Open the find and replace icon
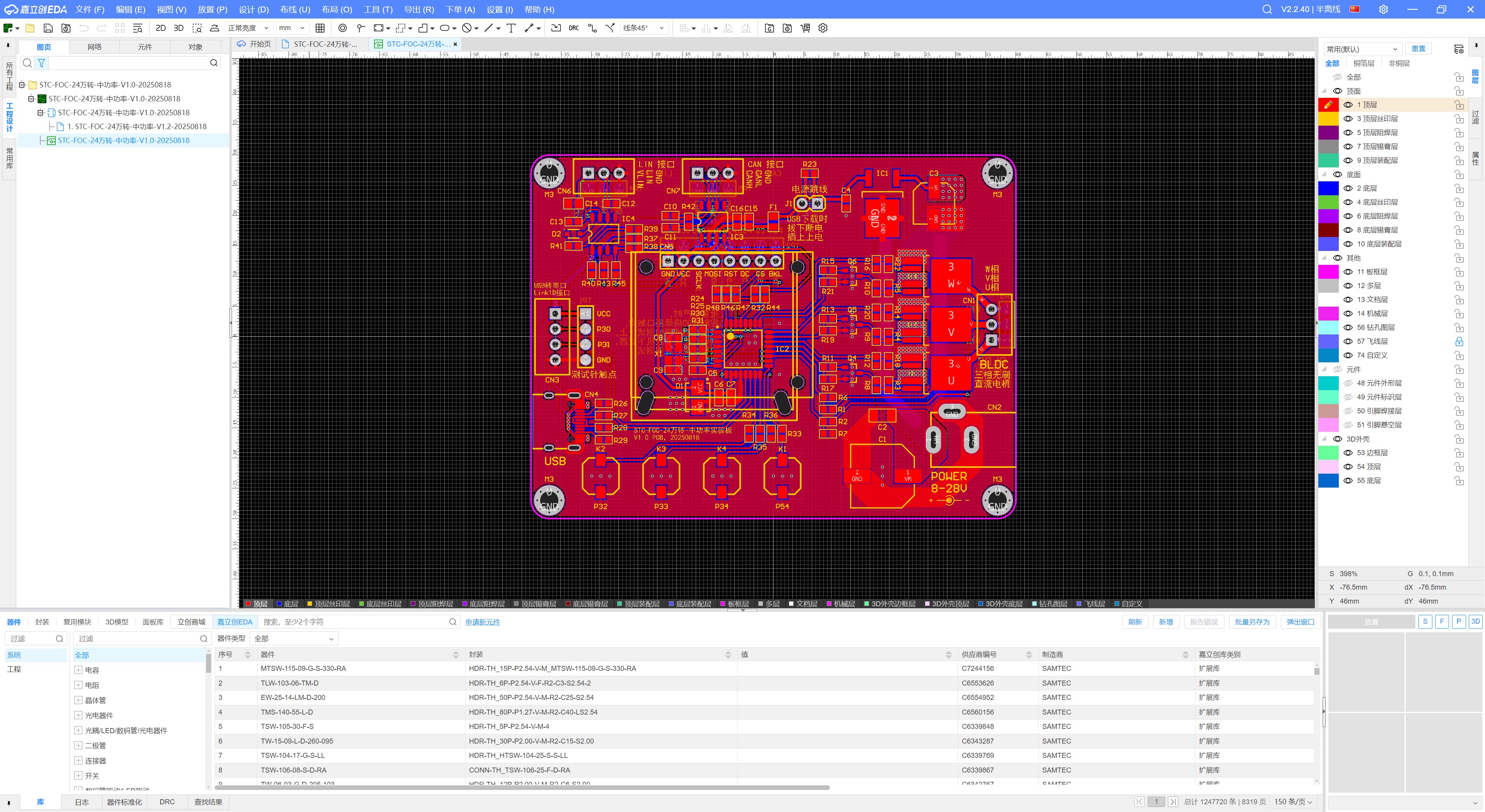 (x=137, y=28)
